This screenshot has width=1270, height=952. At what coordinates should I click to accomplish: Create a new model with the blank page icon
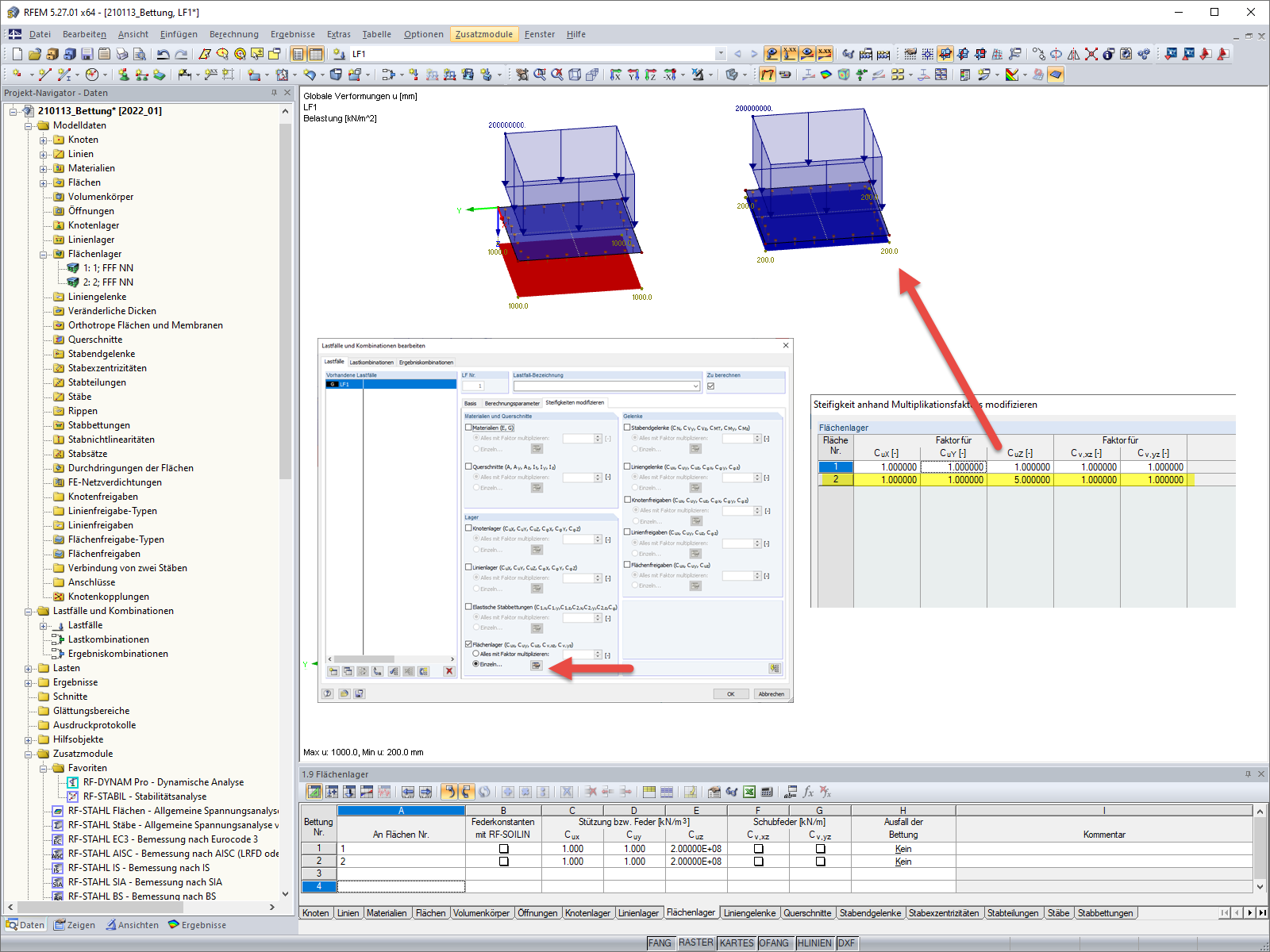pyautogui.click(x=17, y=54)
